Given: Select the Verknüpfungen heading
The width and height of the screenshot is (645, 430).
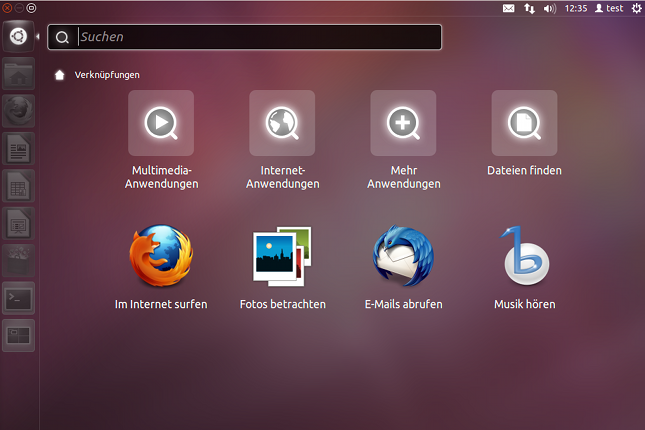Looking at the screenshot, I should [x=107, y=75].
